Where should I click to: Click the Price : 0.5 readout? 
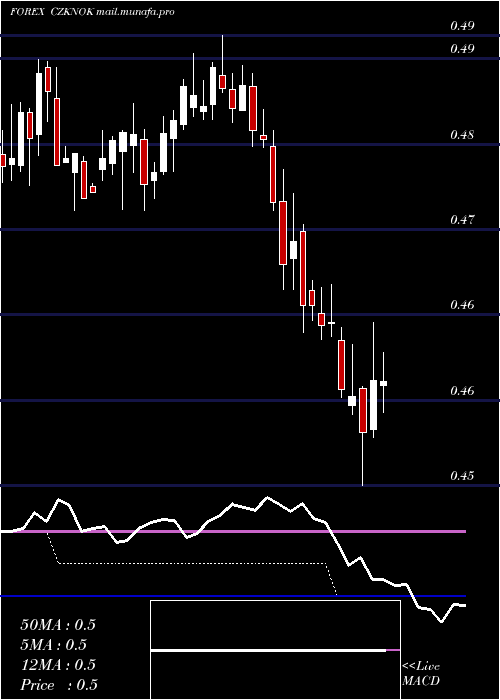[x=59, y=685]
